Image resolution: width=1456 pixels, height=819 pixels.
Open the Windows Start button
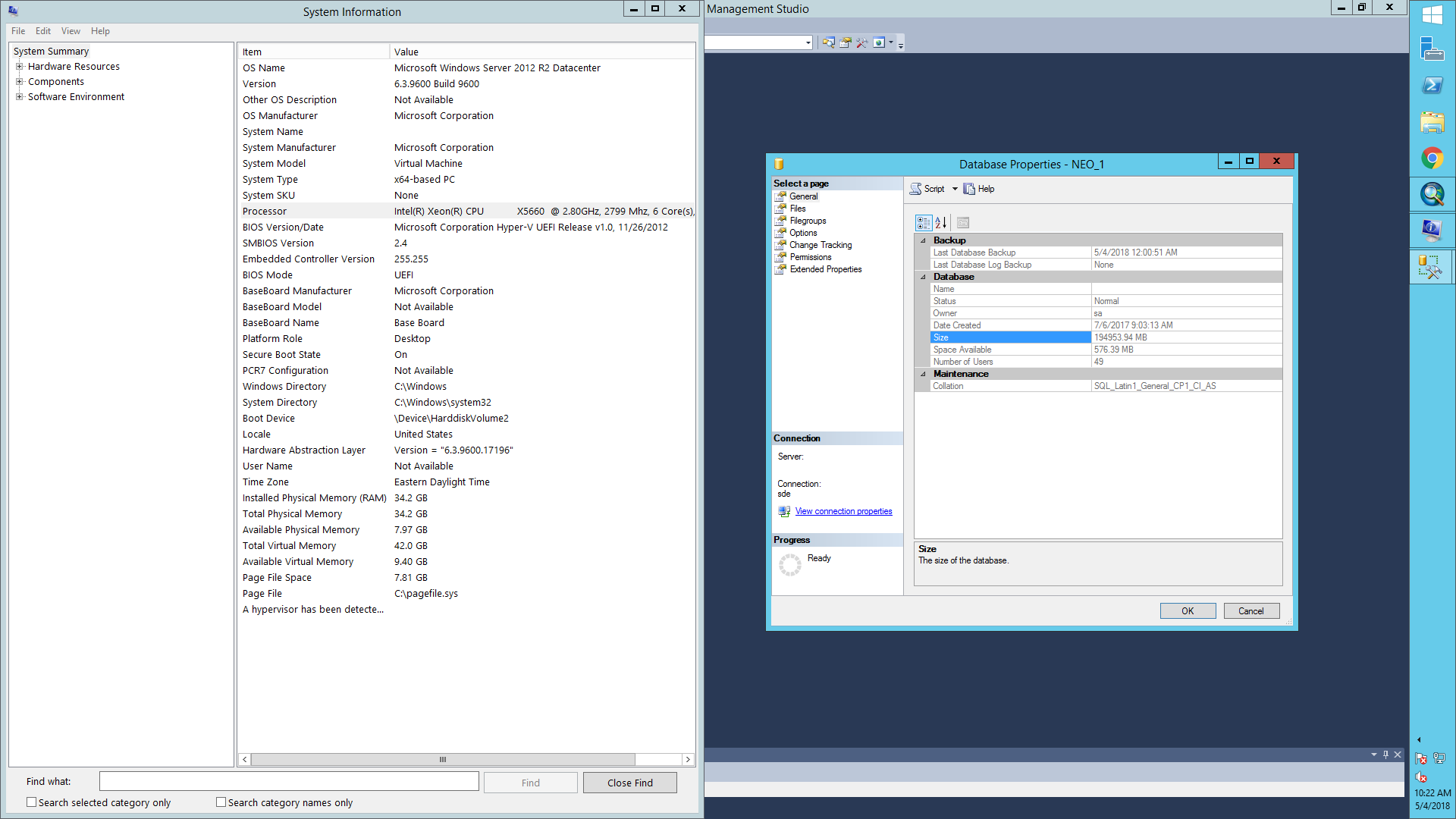point(1432,14)
